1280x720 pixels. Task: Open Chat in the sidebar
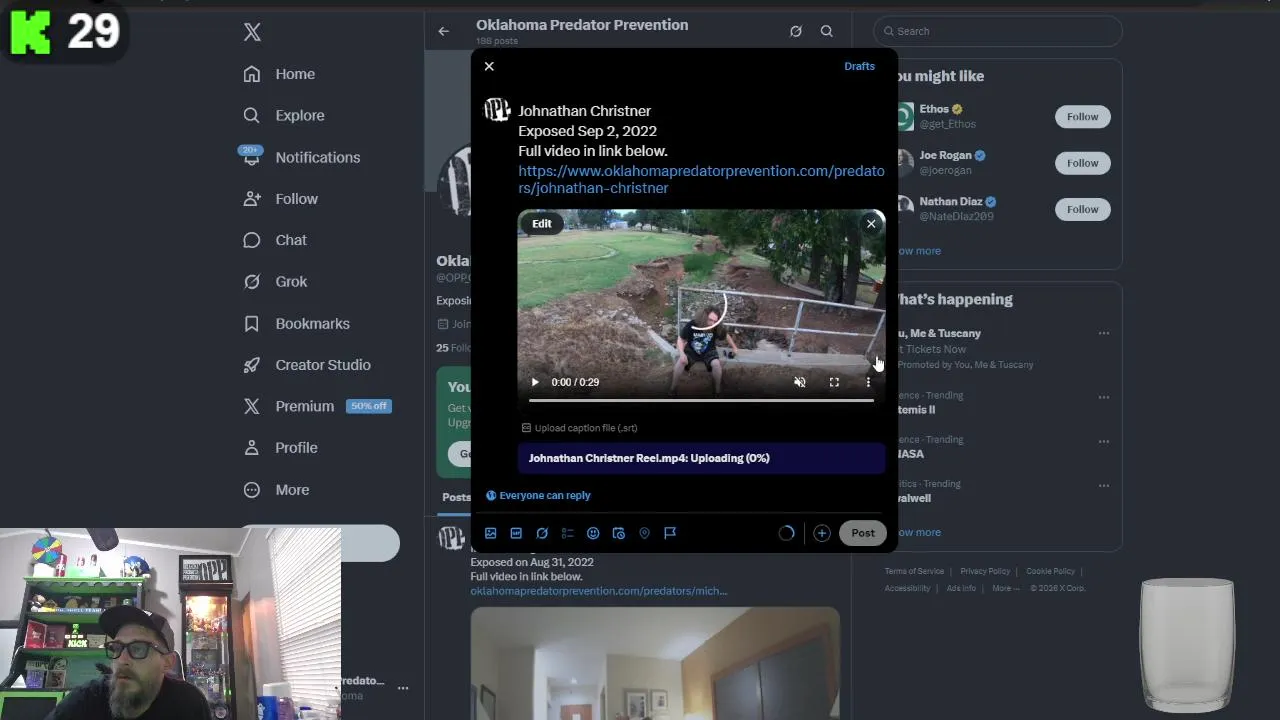pyautogui.click(x=276, y=240)
